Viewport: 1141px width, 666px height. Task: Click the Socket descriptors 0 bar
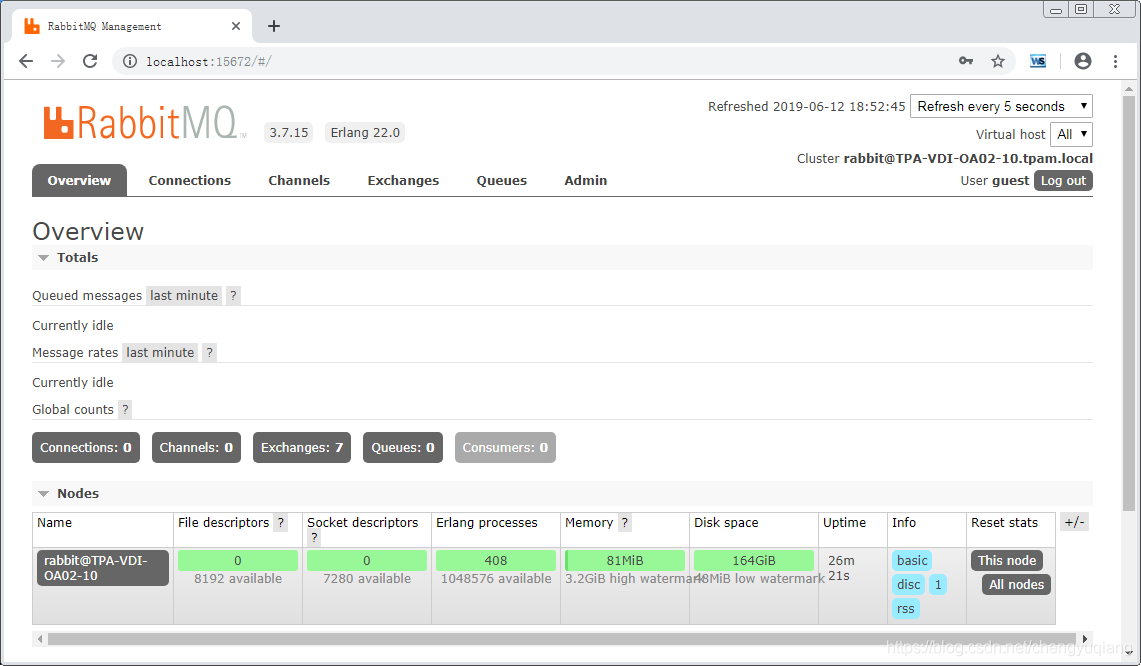pyautogui.click(x=367, y=560)
